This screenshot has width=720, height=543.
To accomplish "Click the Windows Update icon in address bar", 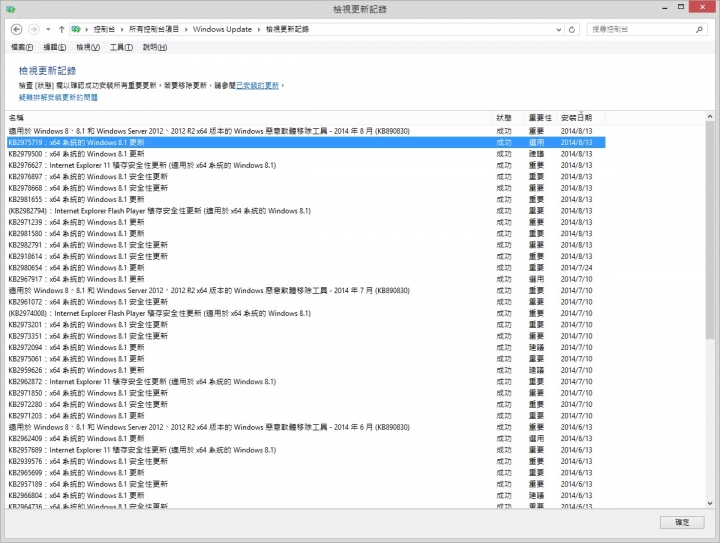I will 76,29.
